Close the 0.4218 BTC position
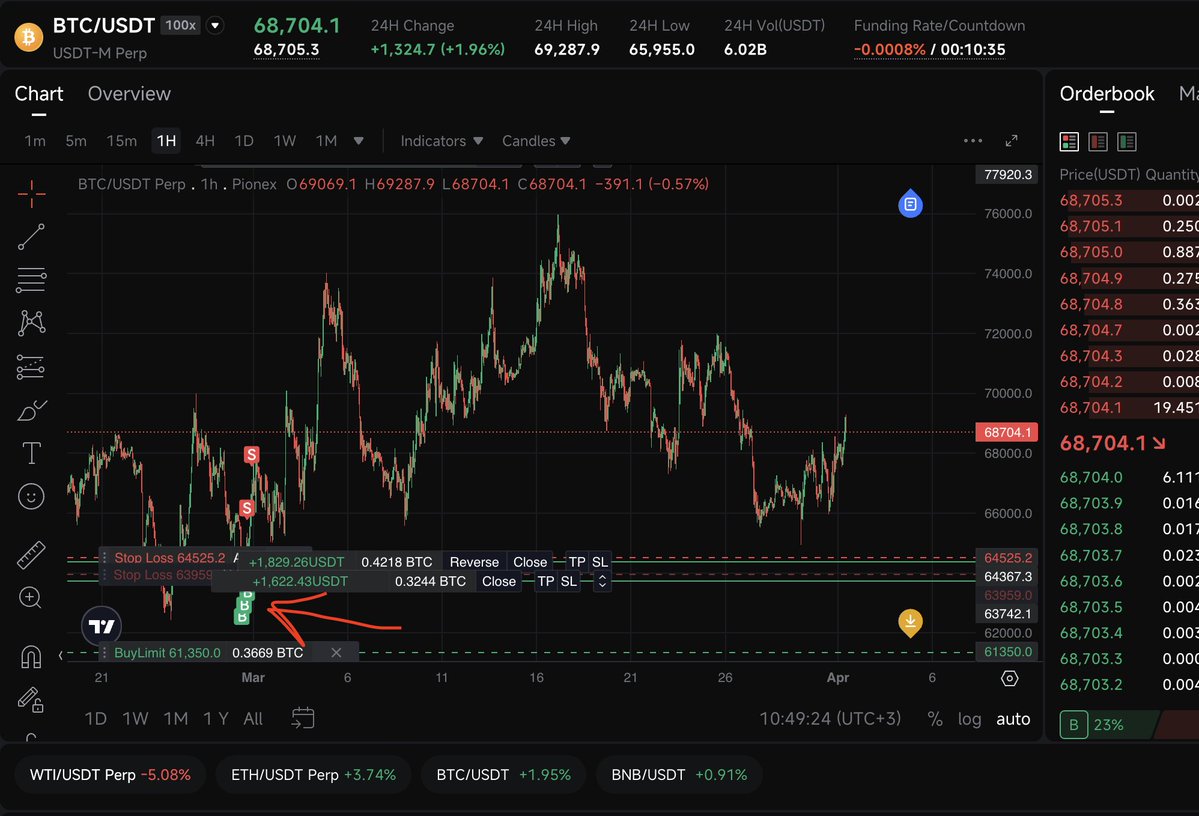Screen dimensions: 1199x816 (530, 562)
